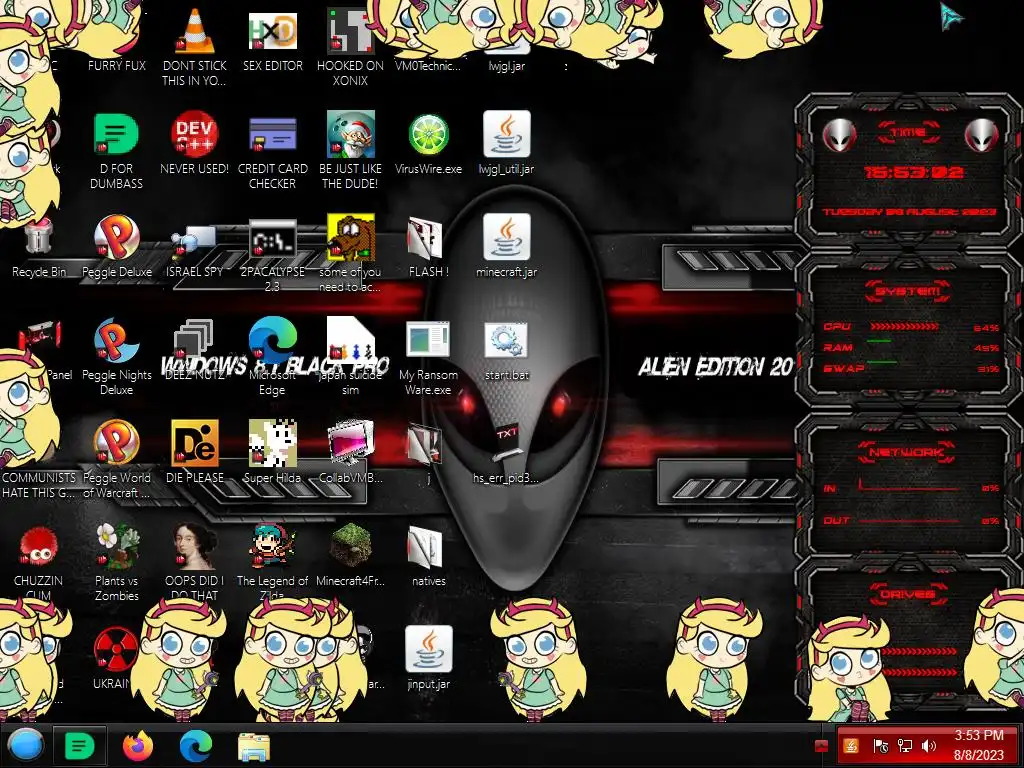Launch BE JUST LIKE THE DUDE! shortcut

point(350,134)
